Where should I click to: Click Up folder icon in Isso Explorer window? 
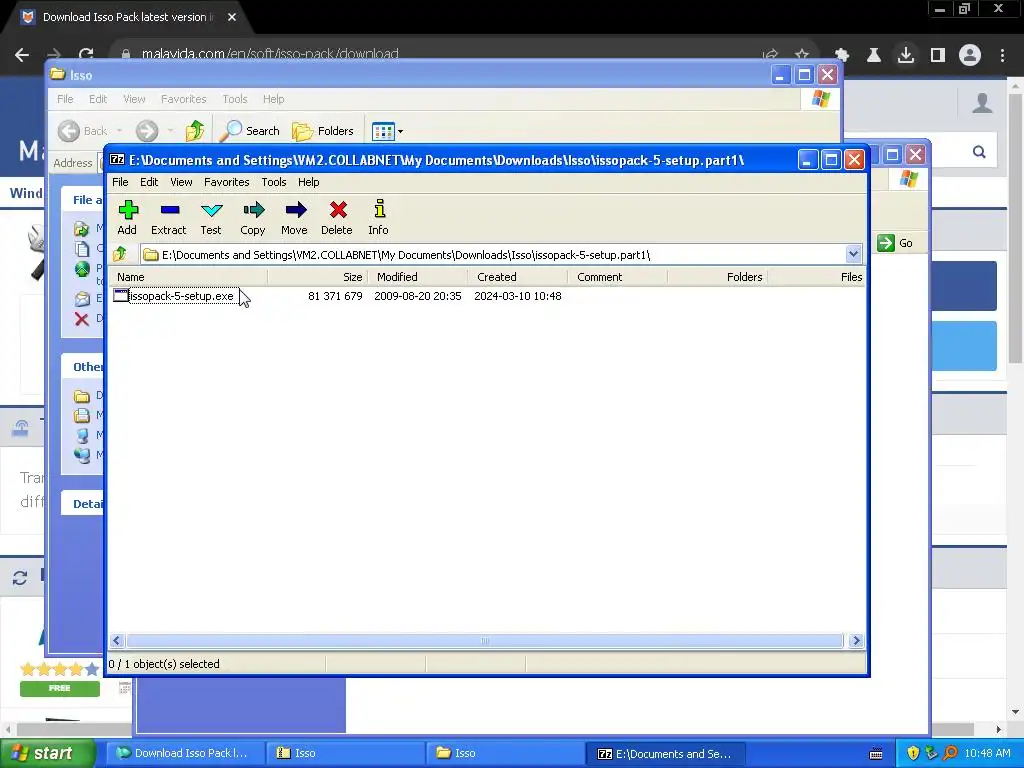pos(195,131)
